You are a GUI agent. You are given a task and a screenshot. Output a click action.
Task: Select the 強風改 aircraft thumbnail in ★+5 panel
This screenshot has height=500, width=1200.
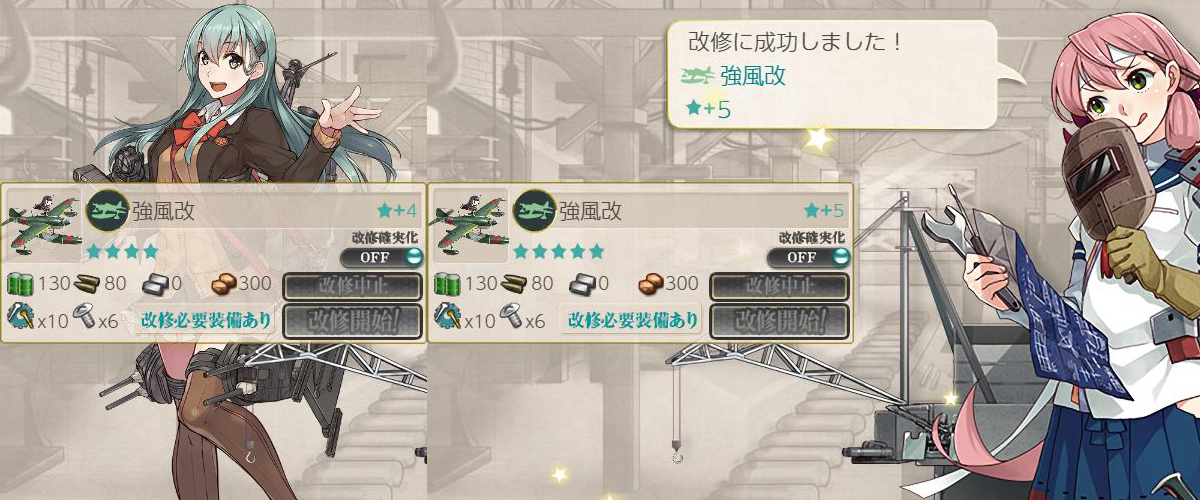click(470, 225)
